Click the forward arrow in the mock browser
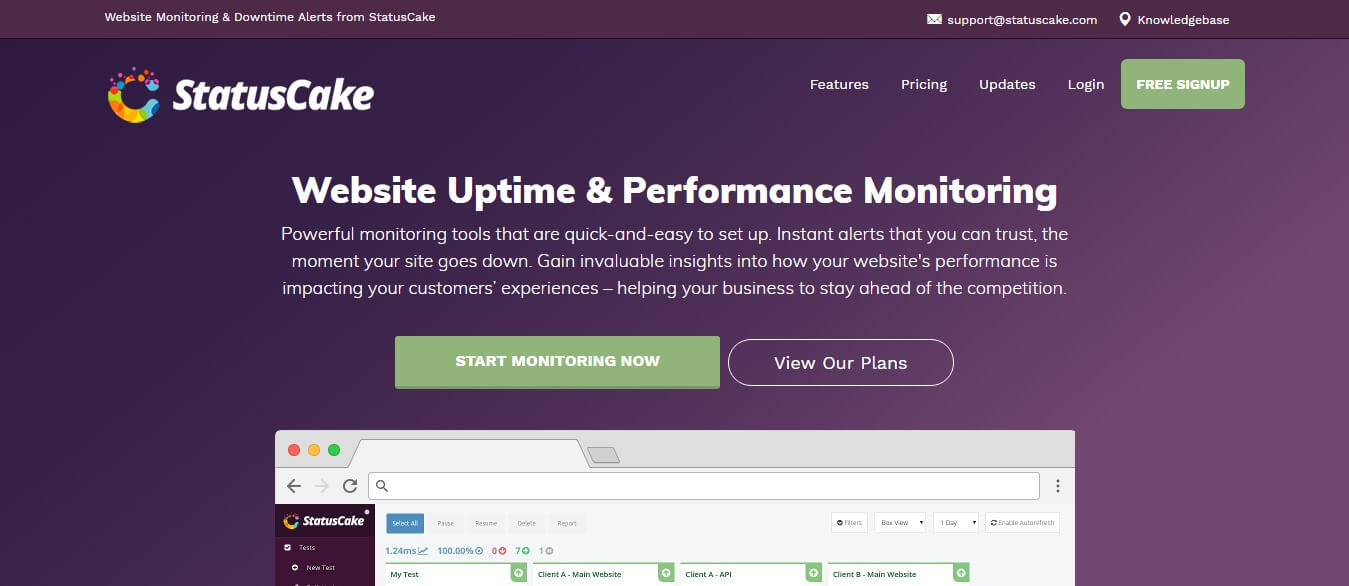Screen dimensions: 1349x586 click(x=321, y=486)
